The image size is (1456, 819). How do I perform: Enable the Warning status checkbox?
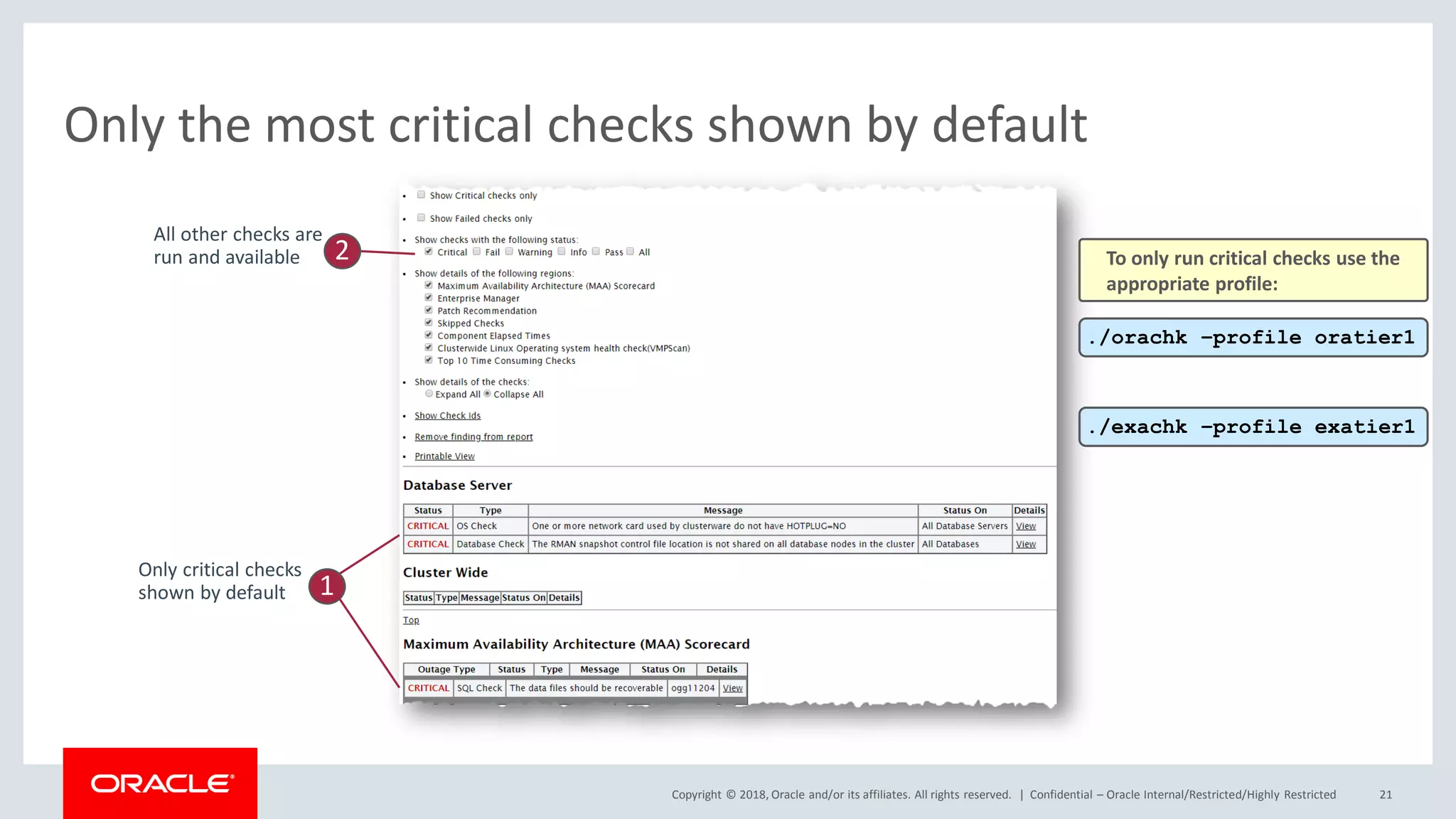pos(509,251)
